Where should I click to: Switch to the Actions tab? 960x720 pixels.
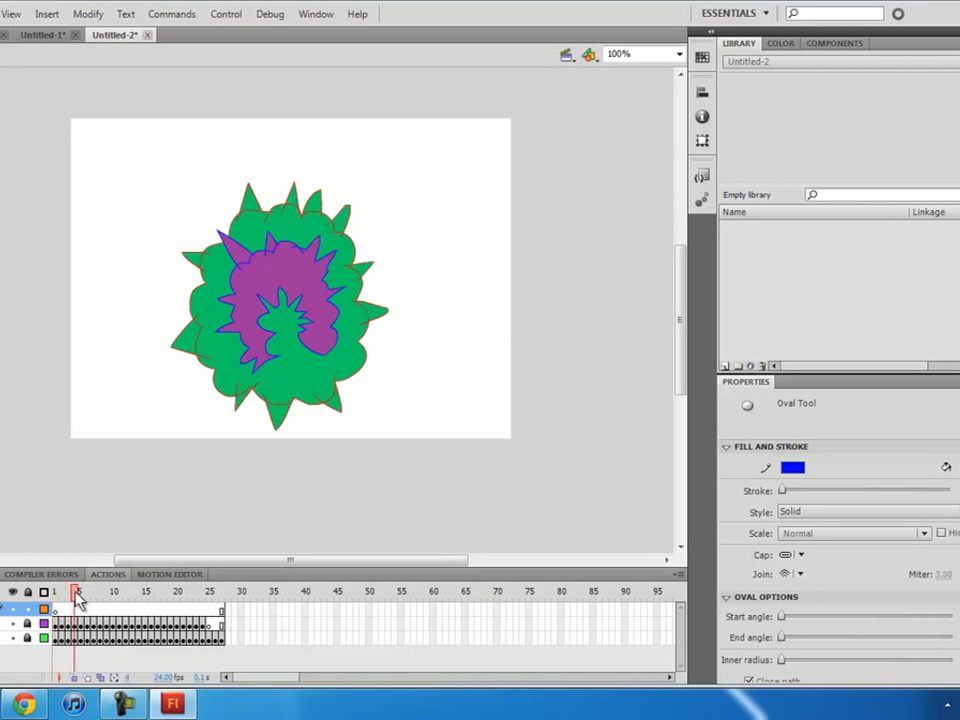(108, 575)
